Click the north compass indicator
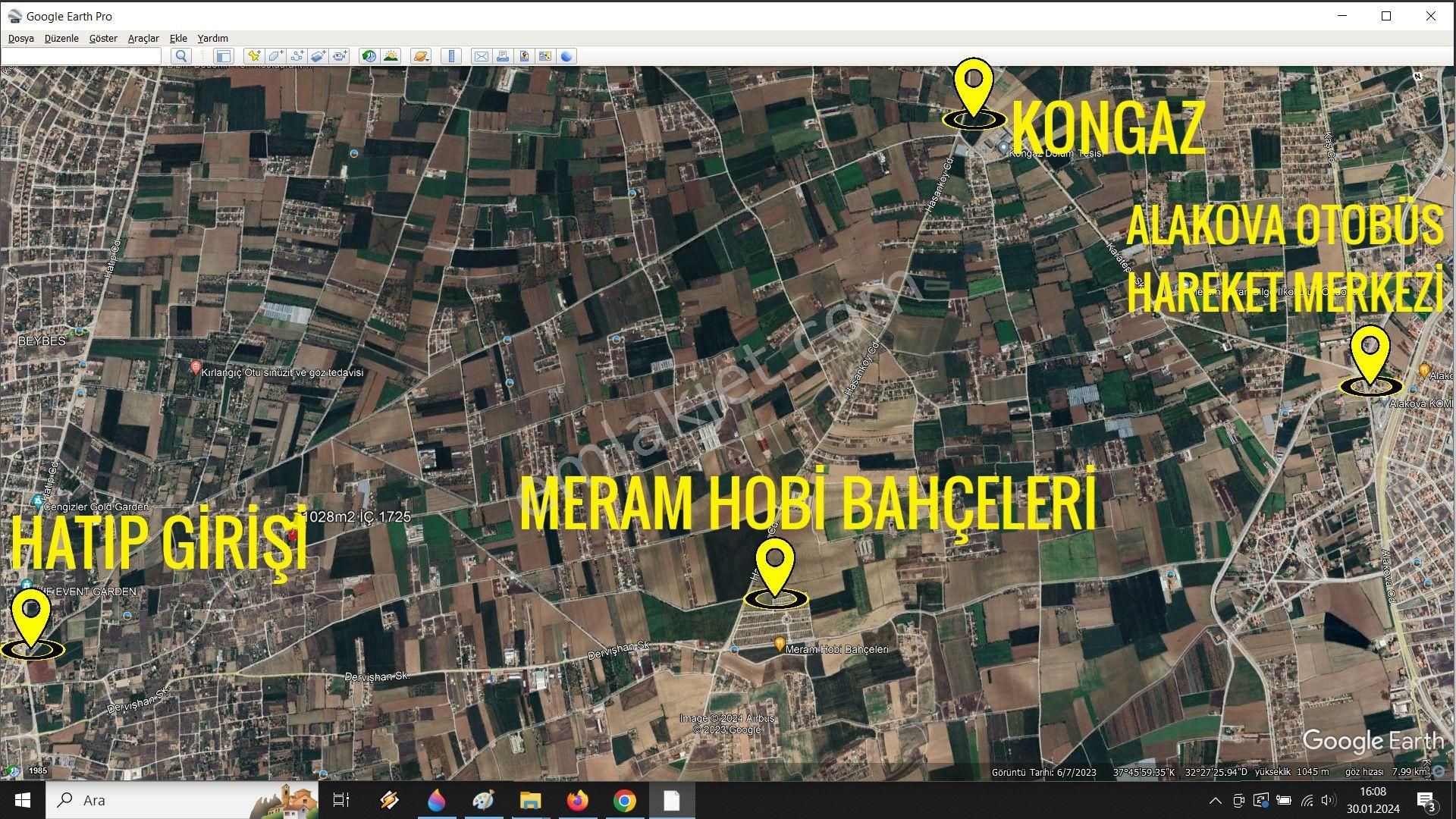Screen dimensions: 1456x819 coord(1417,76)
